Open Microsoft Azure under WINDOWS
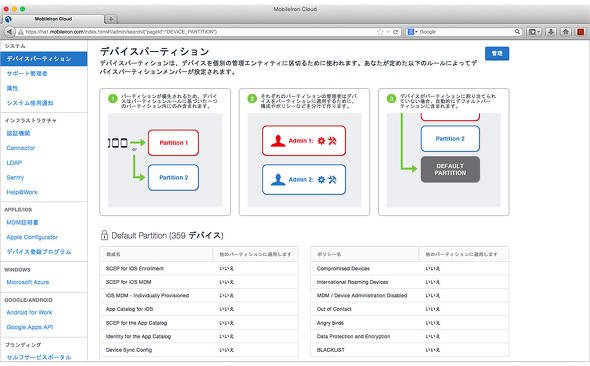Image resolution: width=590 pixels, height=366 pixels. click(28, 282)
